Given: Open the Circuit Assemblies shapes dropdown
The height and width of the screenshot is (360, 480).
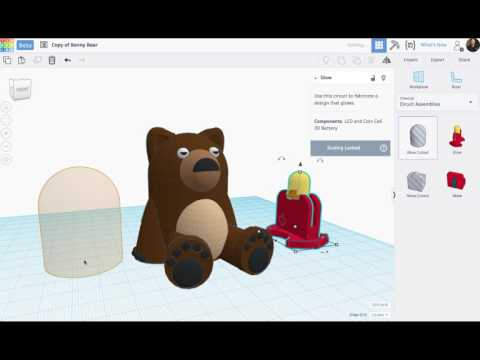Looking at the screenshot, I should tap(437, 102).
